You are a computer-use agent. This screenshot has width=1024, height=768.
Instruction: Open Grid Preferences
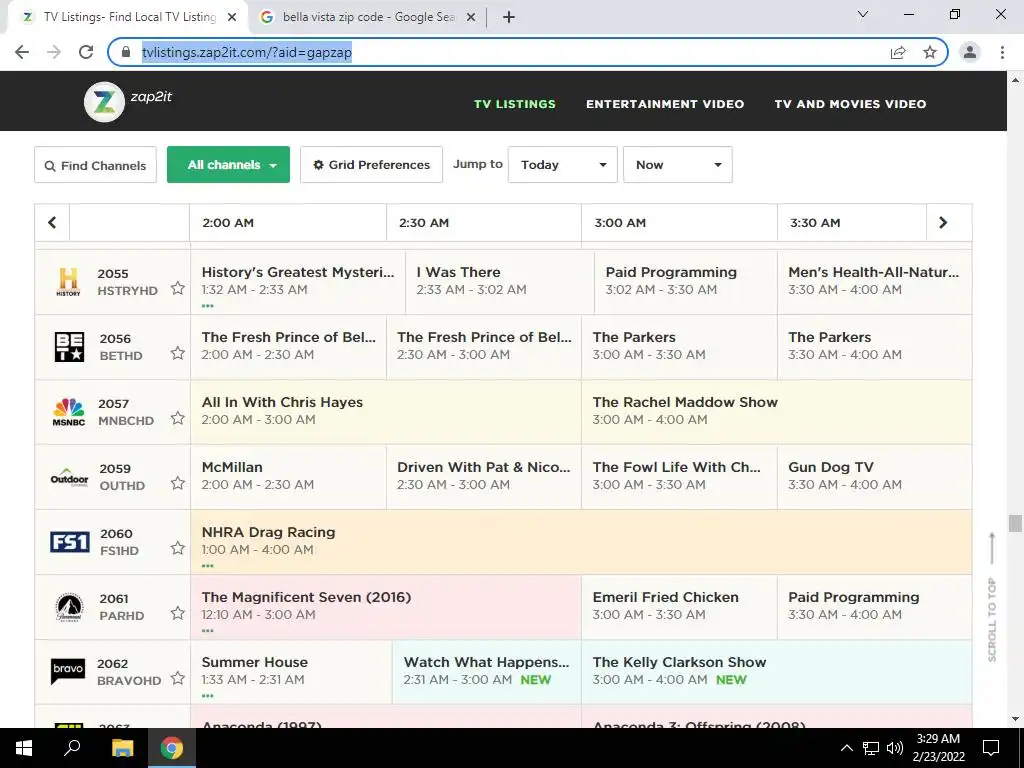(372, 165)
